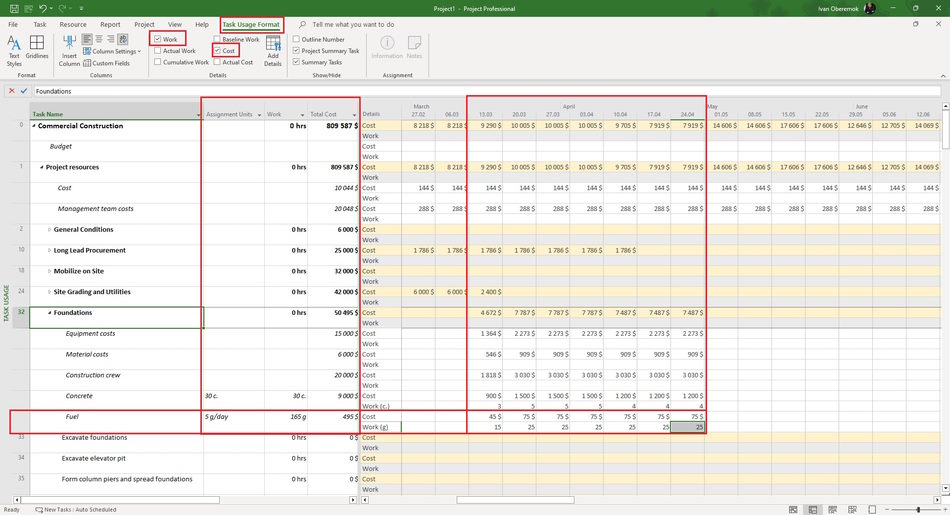Click the Redo arrow in the title bar
950x515 pixels.
tap(62, 8)
